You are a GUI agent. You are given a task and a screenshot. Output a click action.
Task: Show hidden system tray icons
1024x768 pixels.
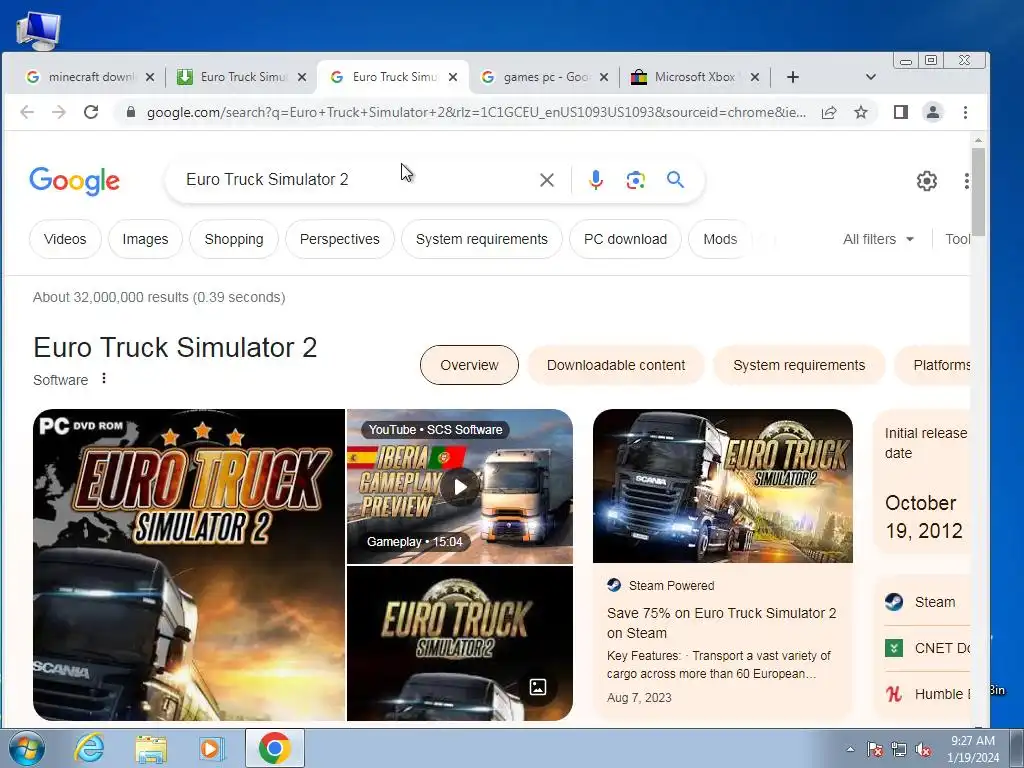tap(850, 749)
